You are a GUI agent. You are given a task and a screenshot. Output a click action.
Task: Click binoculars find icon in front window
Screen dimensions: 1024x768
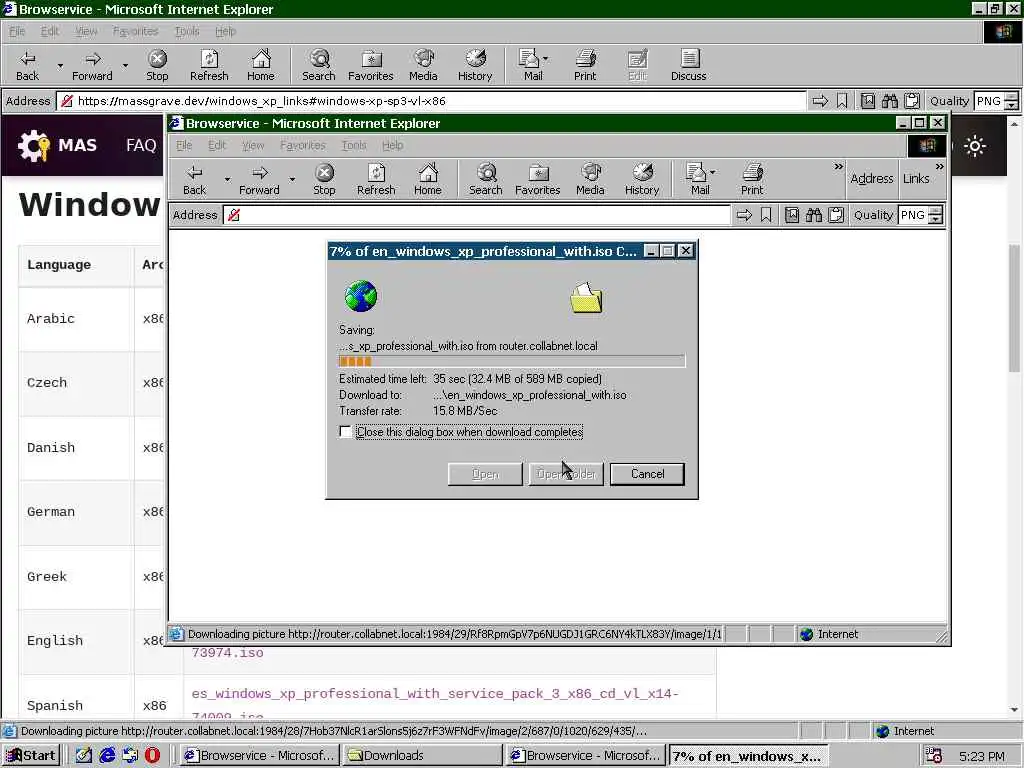[x=814, y=215]
